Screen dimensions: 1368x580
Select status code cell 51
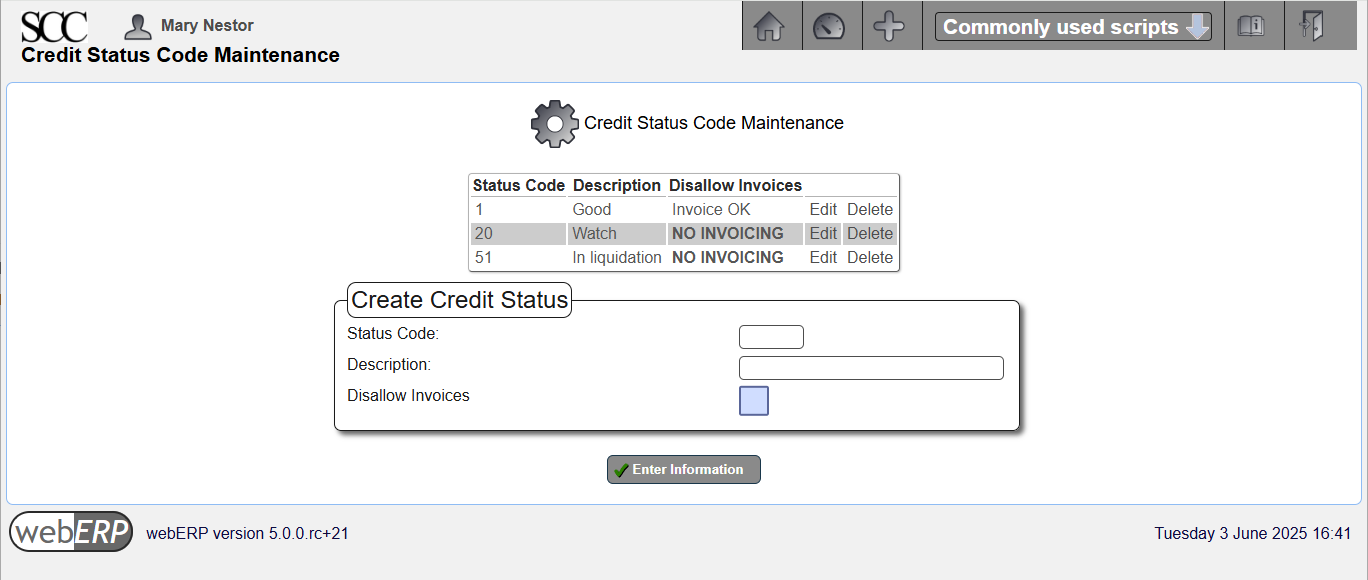(x=519, y=258)
